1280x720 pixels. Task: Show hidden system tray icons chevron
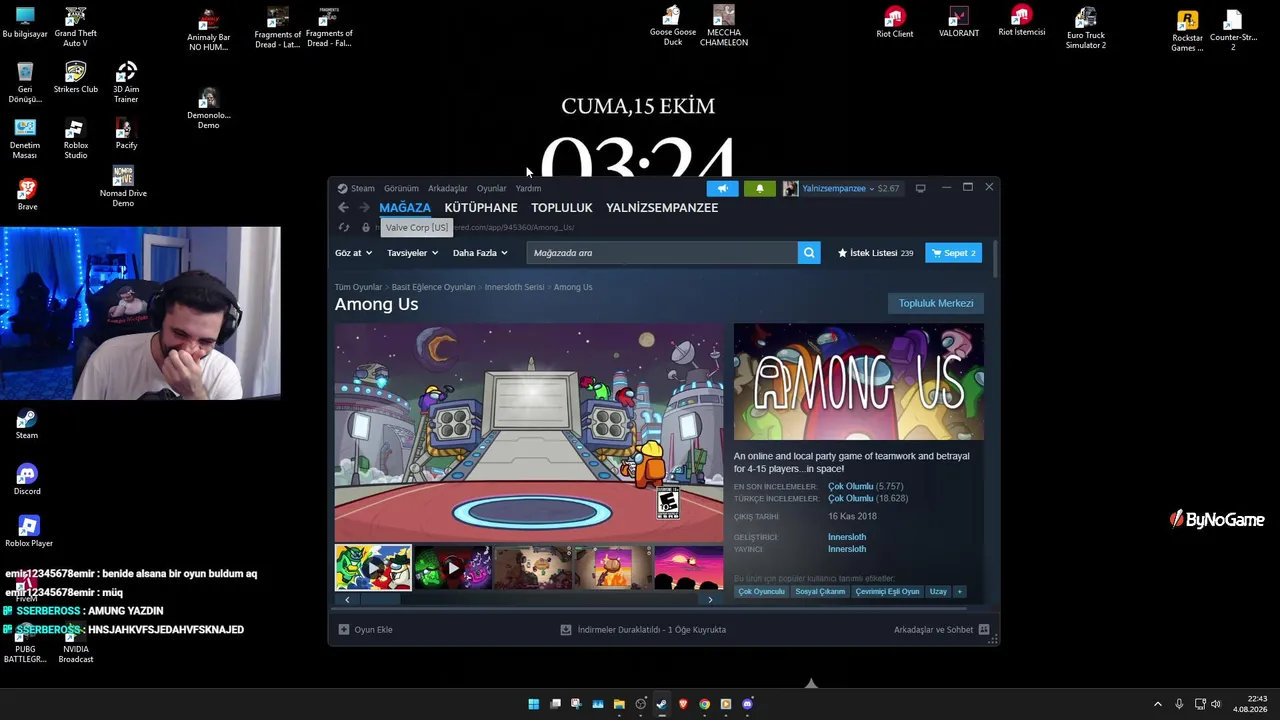tap(1158, 704)
